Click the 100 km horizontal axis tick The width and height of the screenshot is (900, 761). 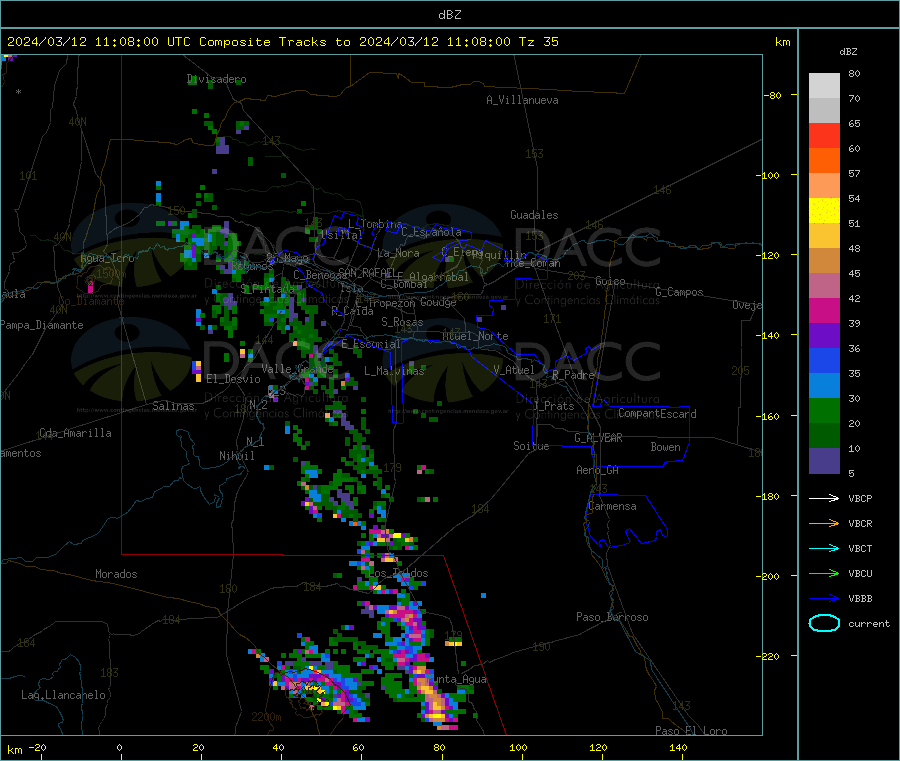click(518, 747)
